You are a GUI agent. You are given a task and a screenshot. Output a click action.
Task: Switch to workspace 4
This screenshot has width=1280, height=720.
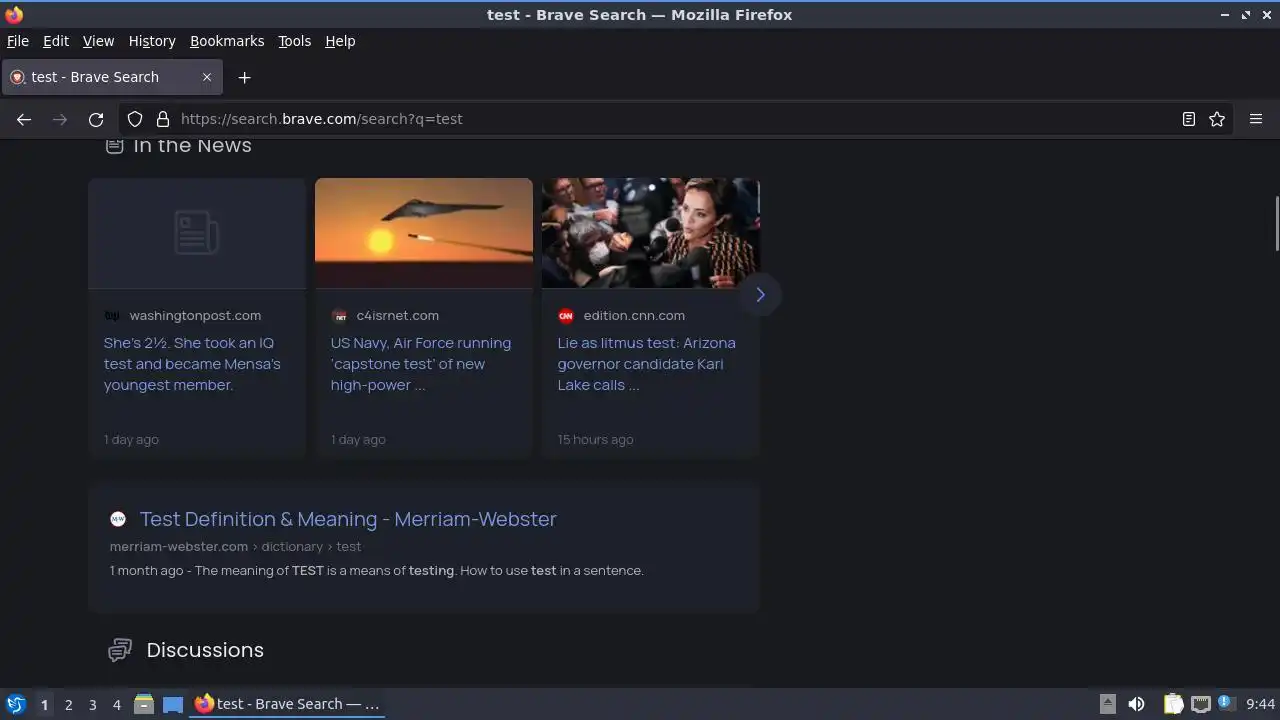116,704
